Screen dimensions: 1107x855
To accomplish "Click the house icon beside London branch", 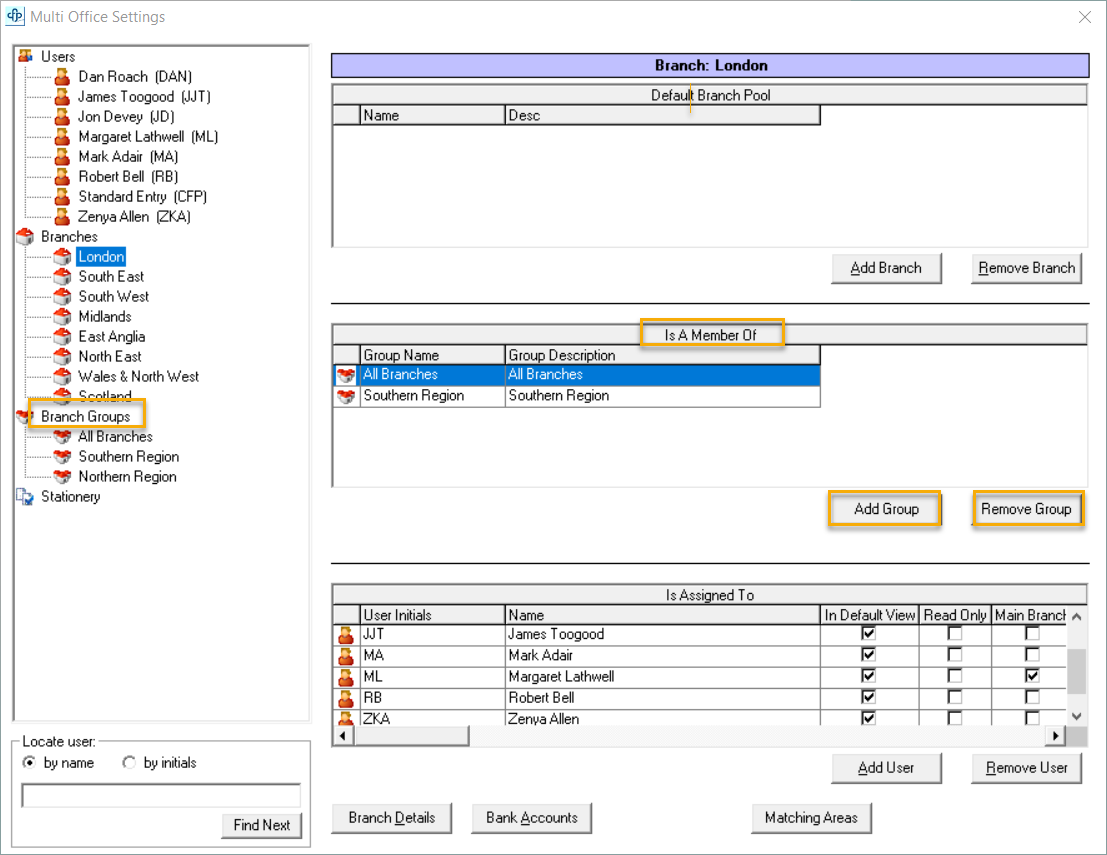I will tap(63, 256).
